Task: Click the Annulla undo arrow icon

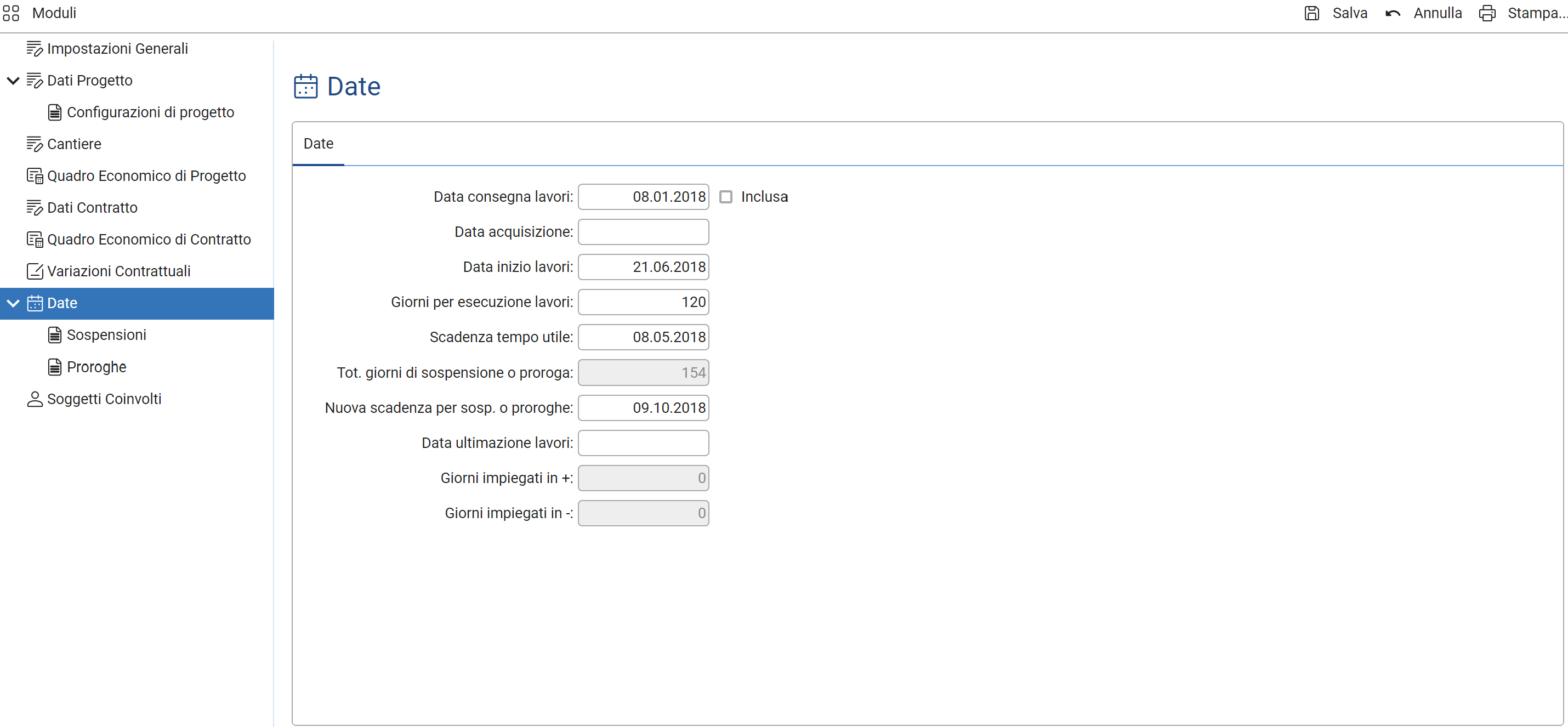Action: point(1392,13)
